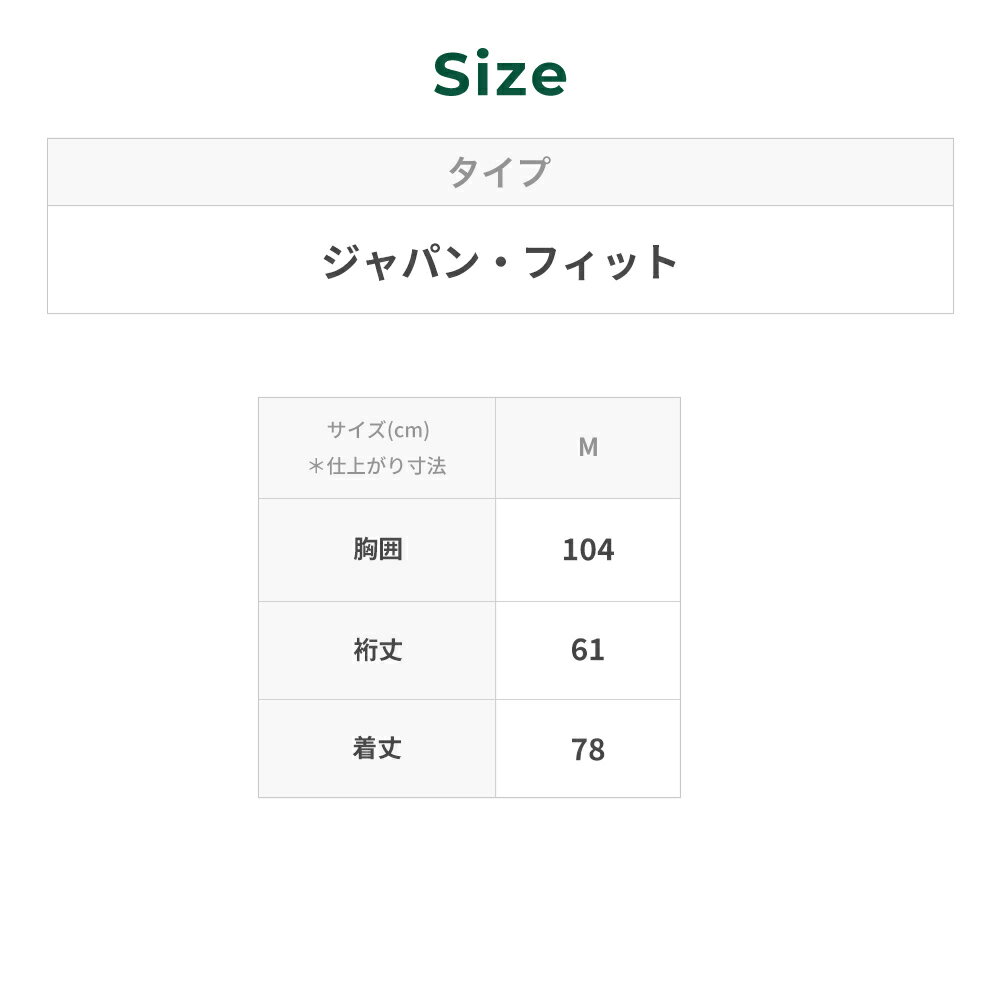Click the asterisk before 仕上がり寸法
Viewport: 1000px width, 1000px height.
click(x=316, y=466)
